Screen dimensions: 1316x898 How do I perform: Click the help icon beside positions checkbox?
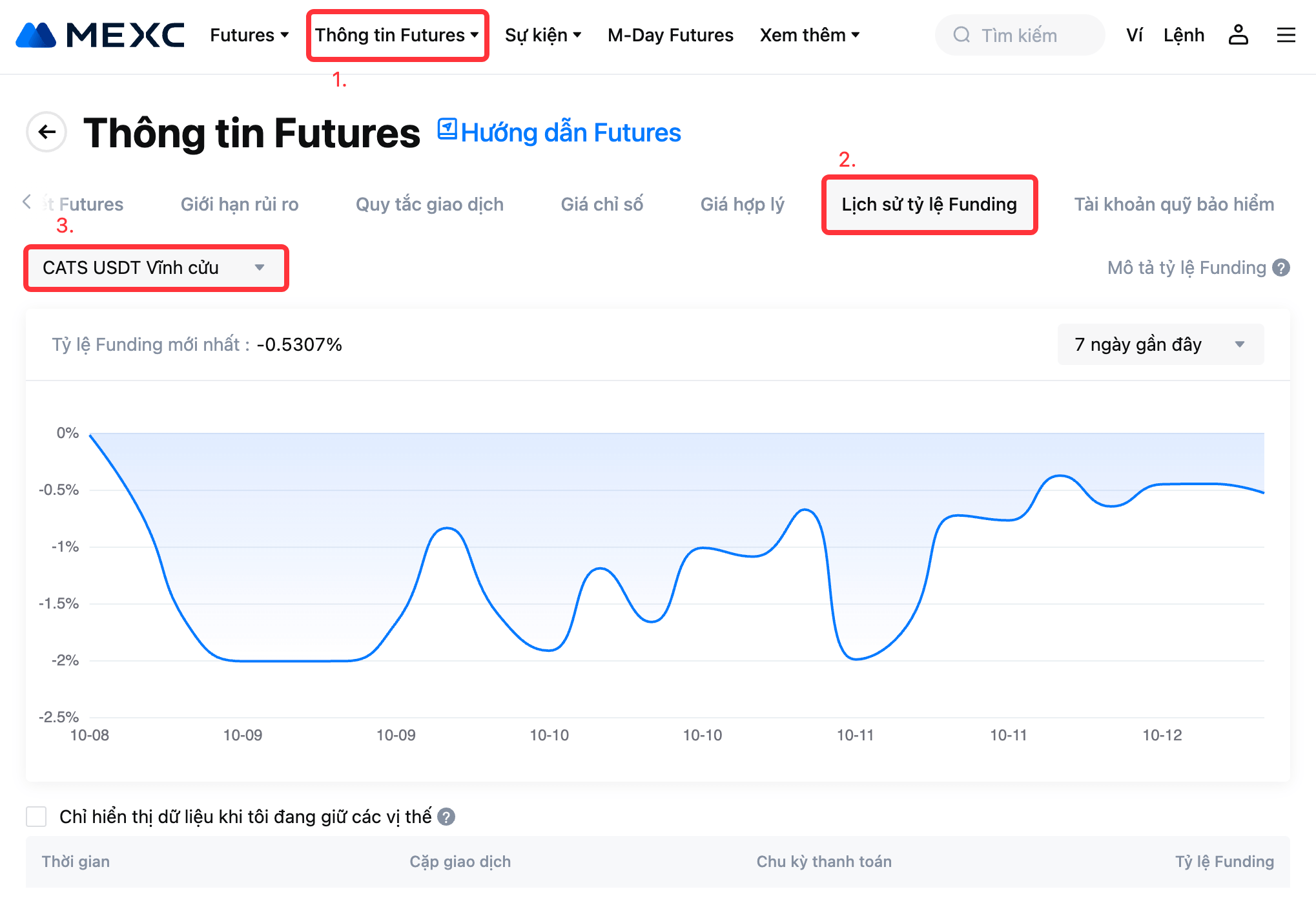446,817
